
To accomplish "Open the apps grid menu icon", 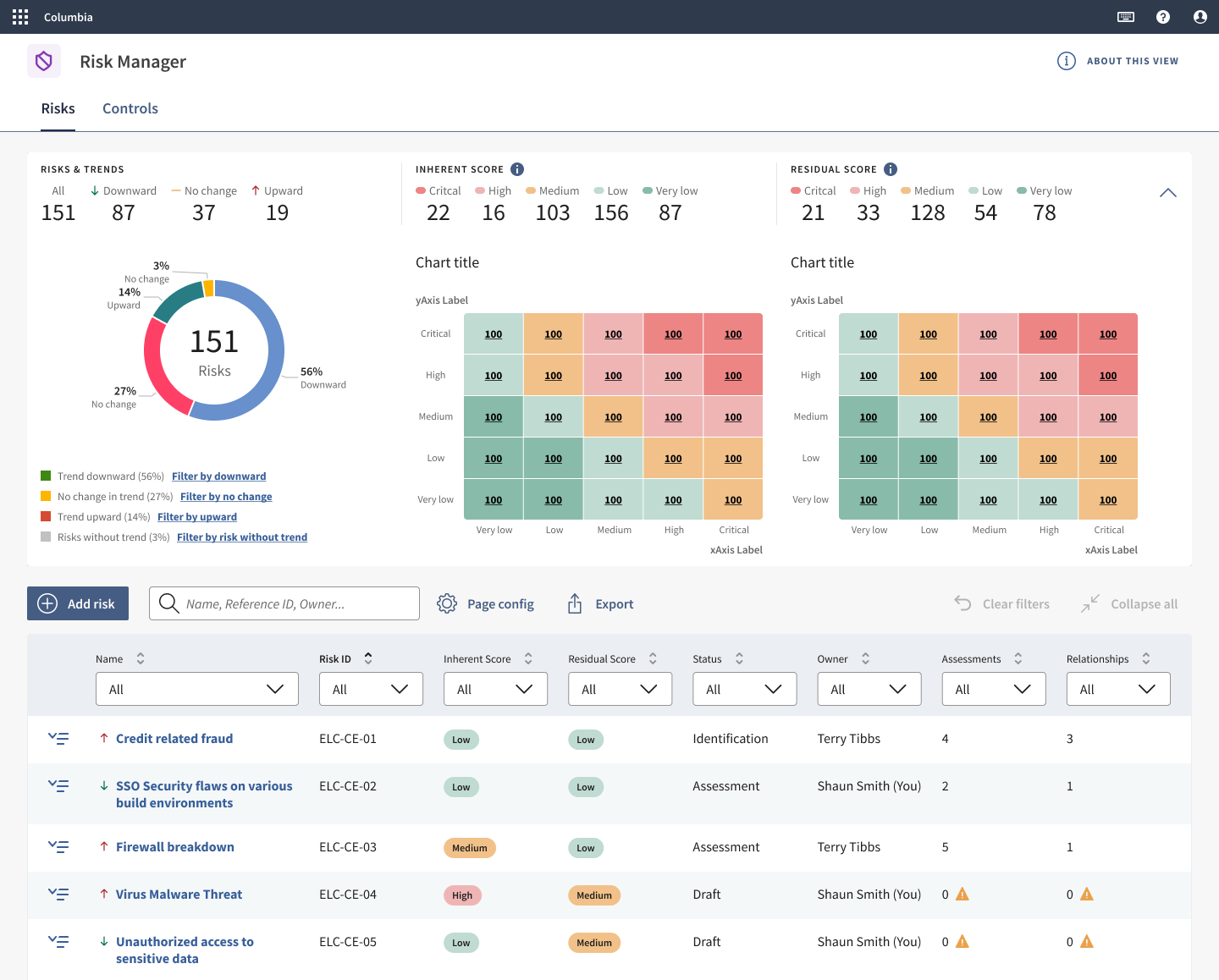I will (x=20, y=17).
